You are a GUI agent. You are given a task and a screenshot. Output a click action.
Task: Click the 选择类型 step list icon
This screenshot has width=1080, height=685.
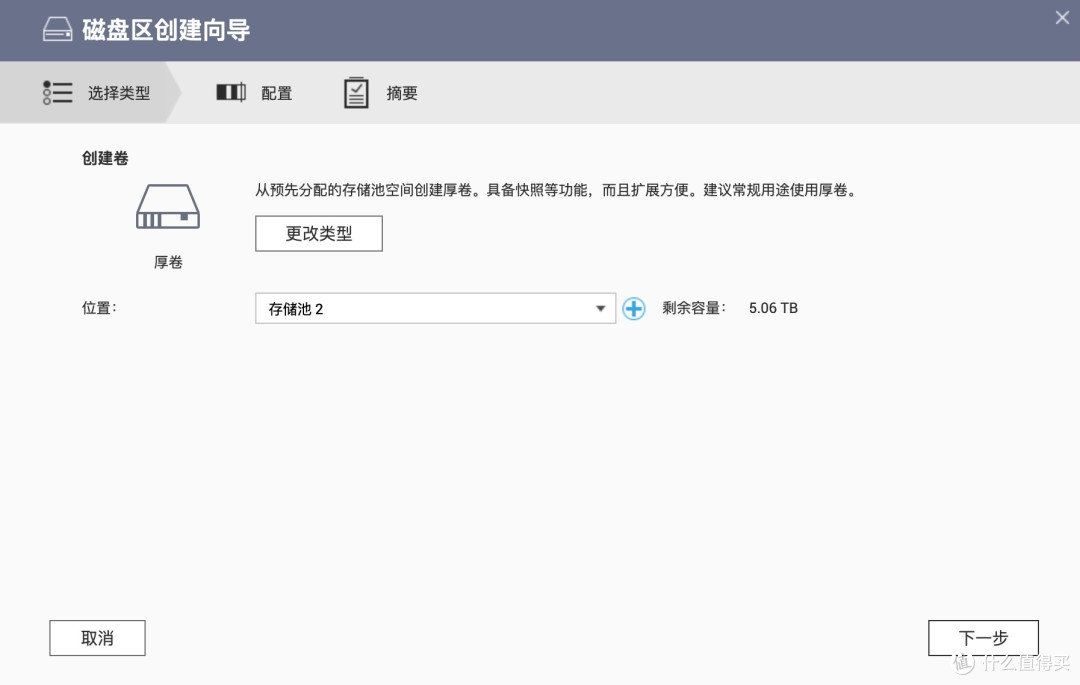click(x=57, y=92)
